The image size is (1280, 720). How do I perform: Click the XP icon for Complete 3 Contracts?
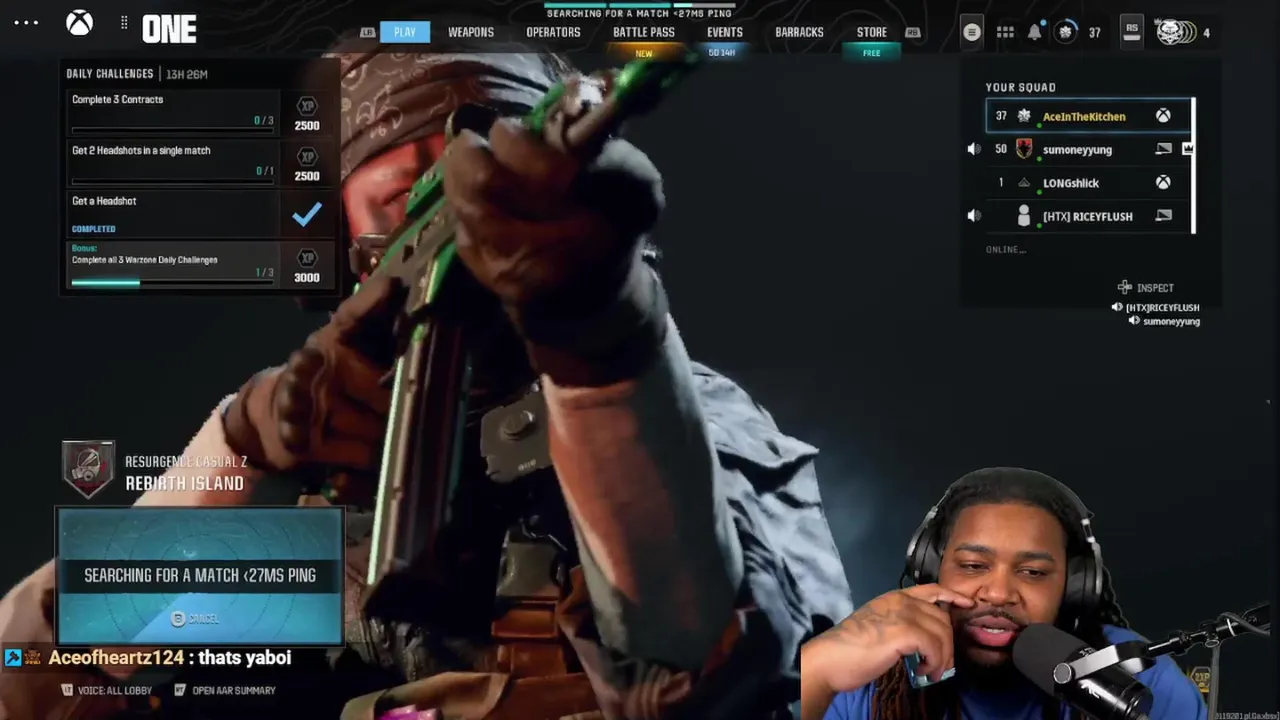click(307, 106)
